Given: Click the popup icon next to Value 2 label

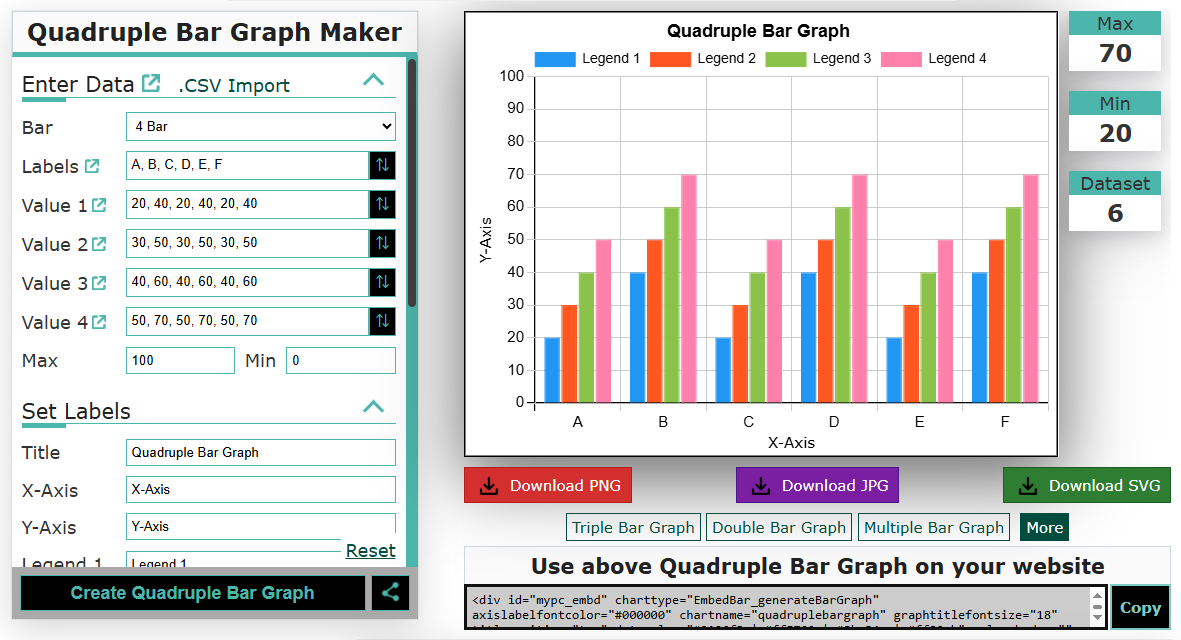Looking at the screenshot, I should coord(99,244).
